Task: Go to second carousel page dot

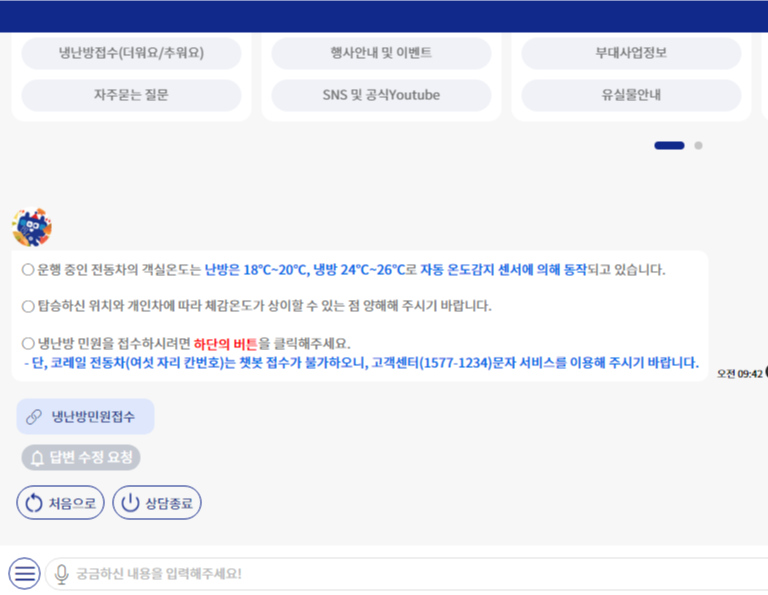Action: pos(698,145)
